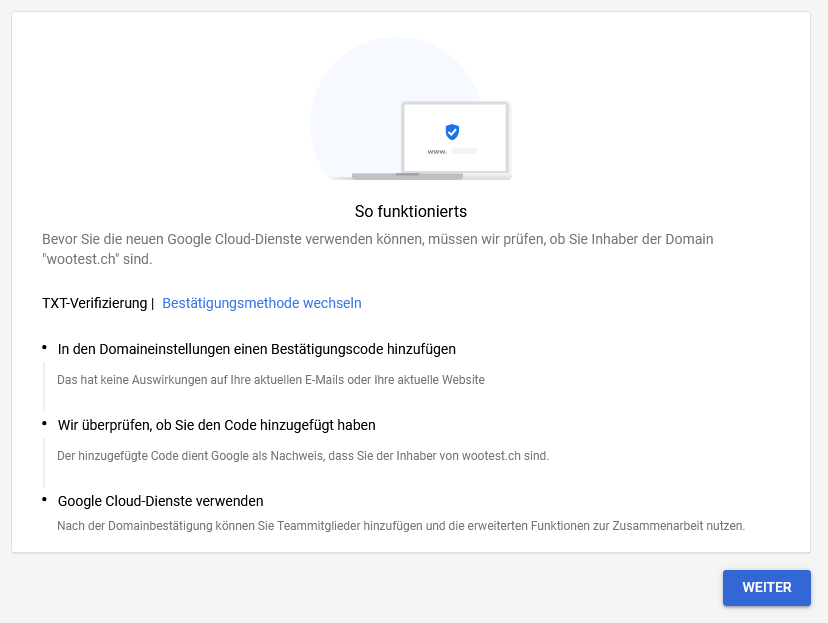The height and width of the screenshot is (623, 828).
Task: Click 'Wir überprüfen, ob Sie den Code hinzugefügt haben'
Action: pyautogui.click(x=217, y=425)
